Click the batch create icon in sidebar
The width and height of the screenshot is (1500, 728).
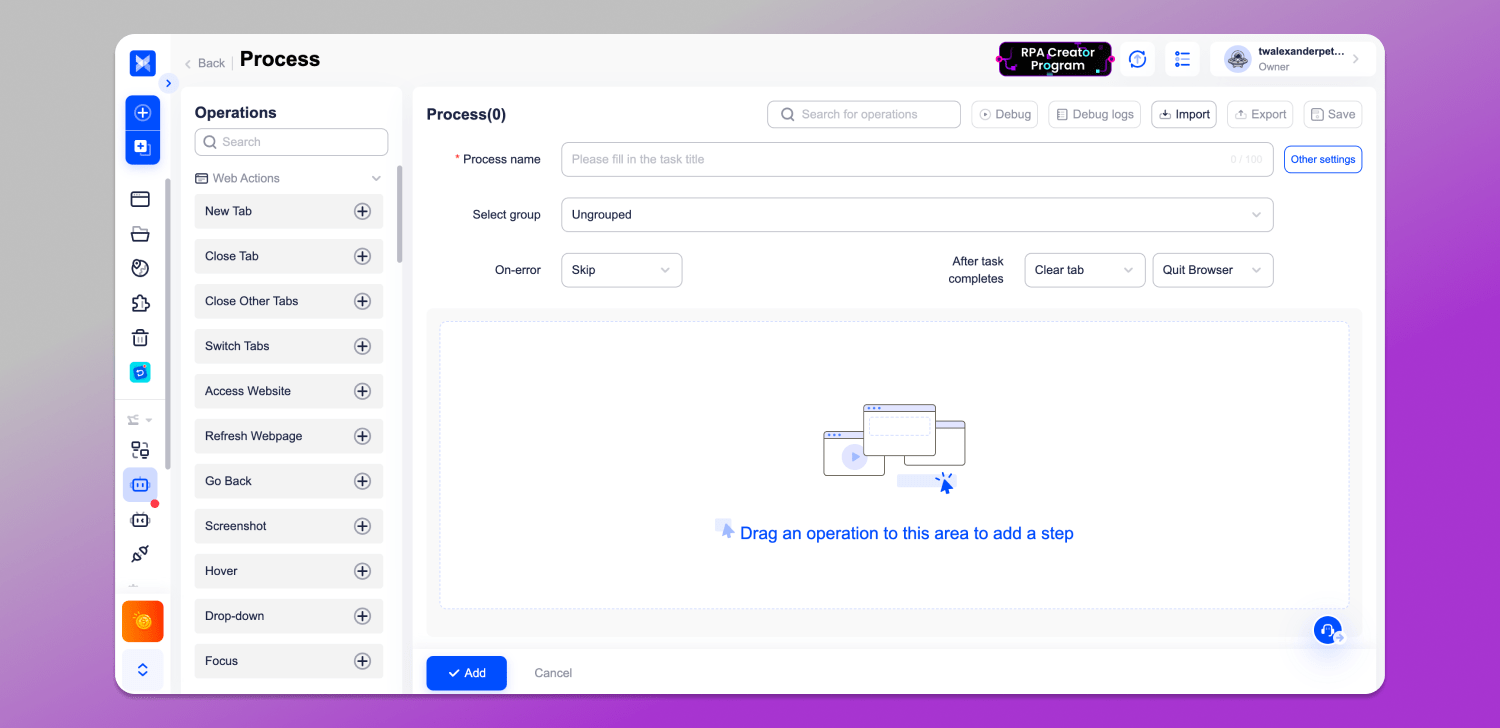(x=142, y=147)
